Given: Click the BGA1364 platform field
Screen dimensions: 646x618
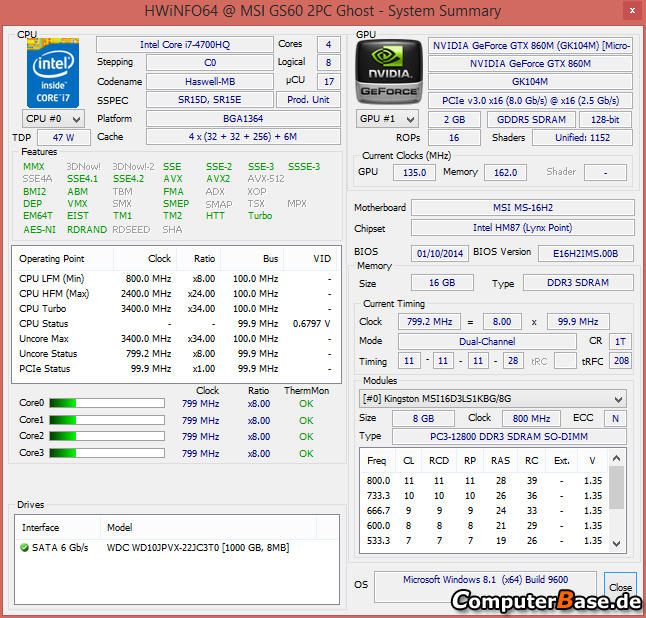Looking at the screenshot, I should (x=243, y=119).
